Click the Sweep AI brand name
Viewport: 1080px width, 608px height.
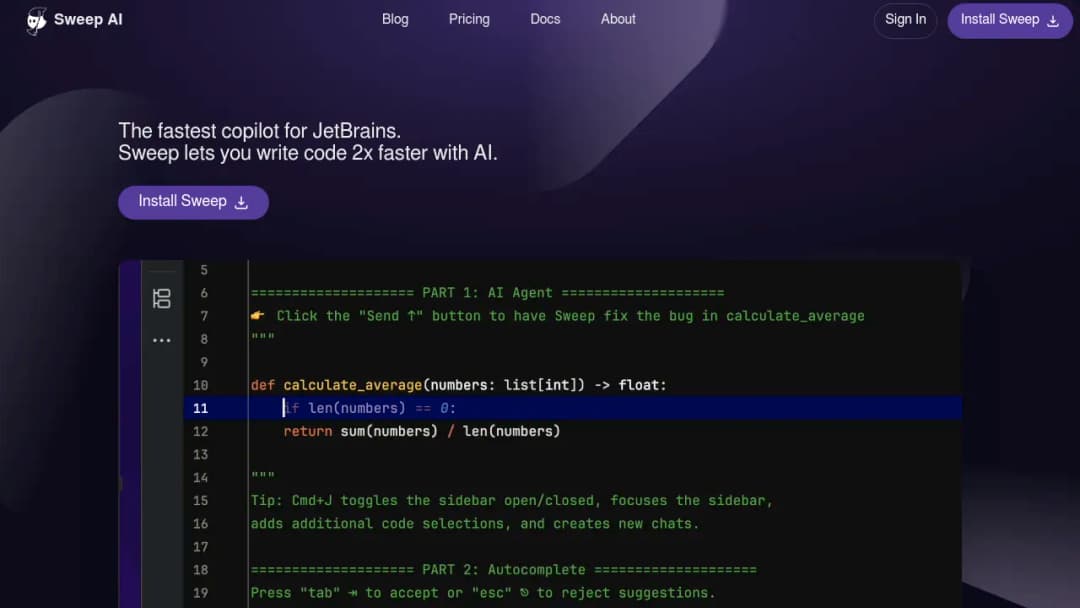88,20
